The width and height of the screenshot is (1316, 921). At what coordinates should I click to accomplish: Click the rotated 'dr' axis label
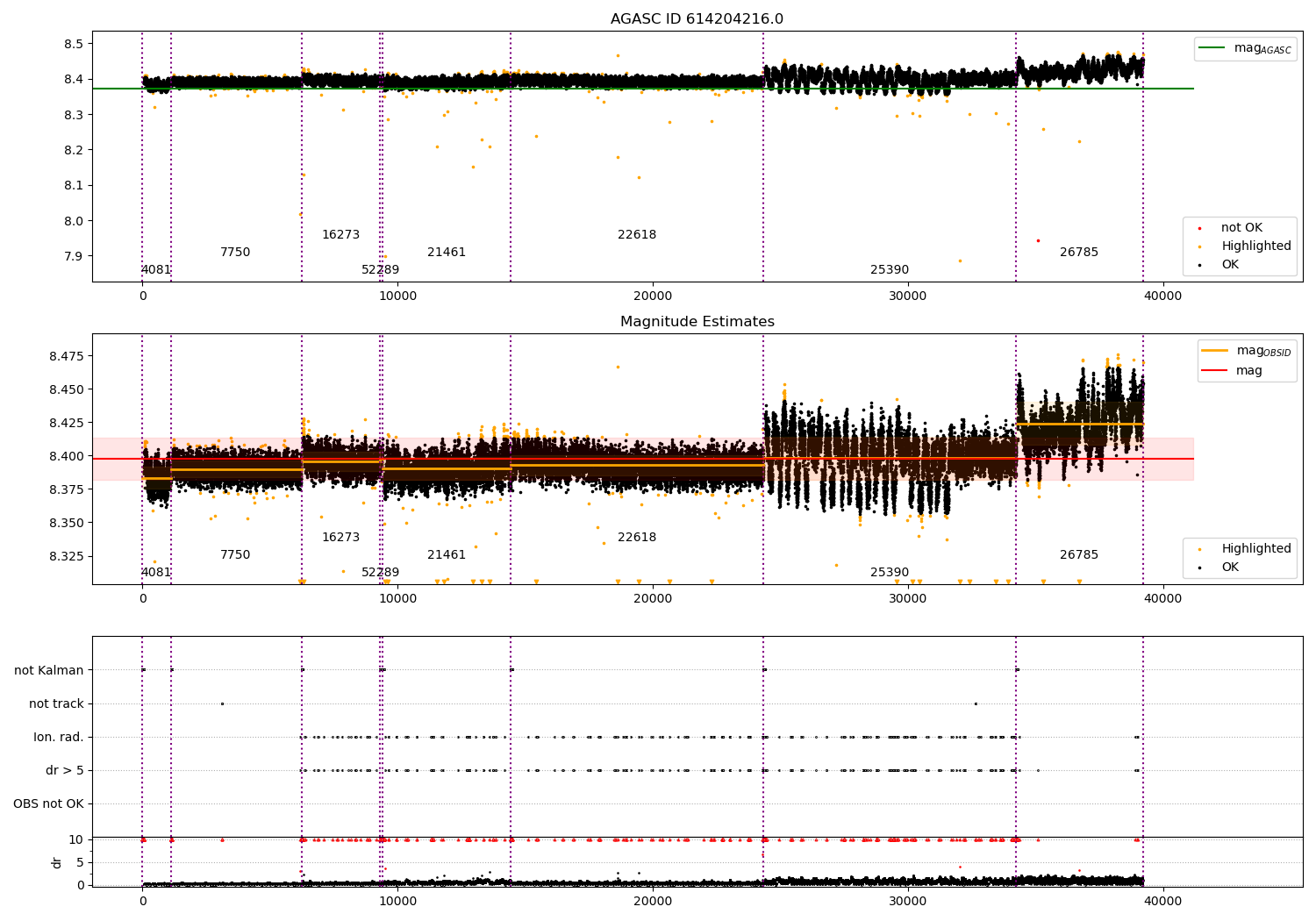57,862
